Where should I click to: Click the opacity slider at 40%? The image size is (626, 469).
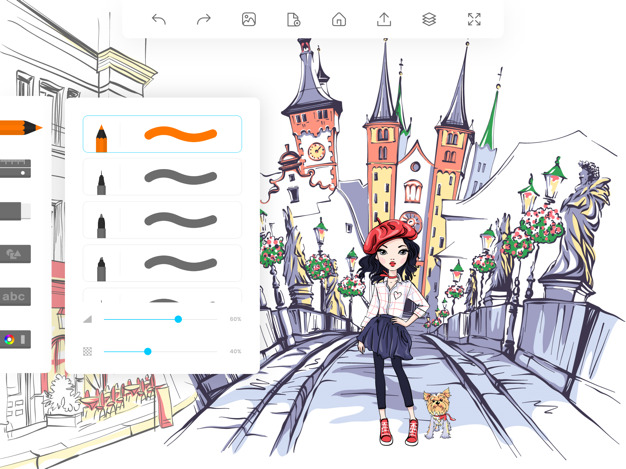point(148,351)
